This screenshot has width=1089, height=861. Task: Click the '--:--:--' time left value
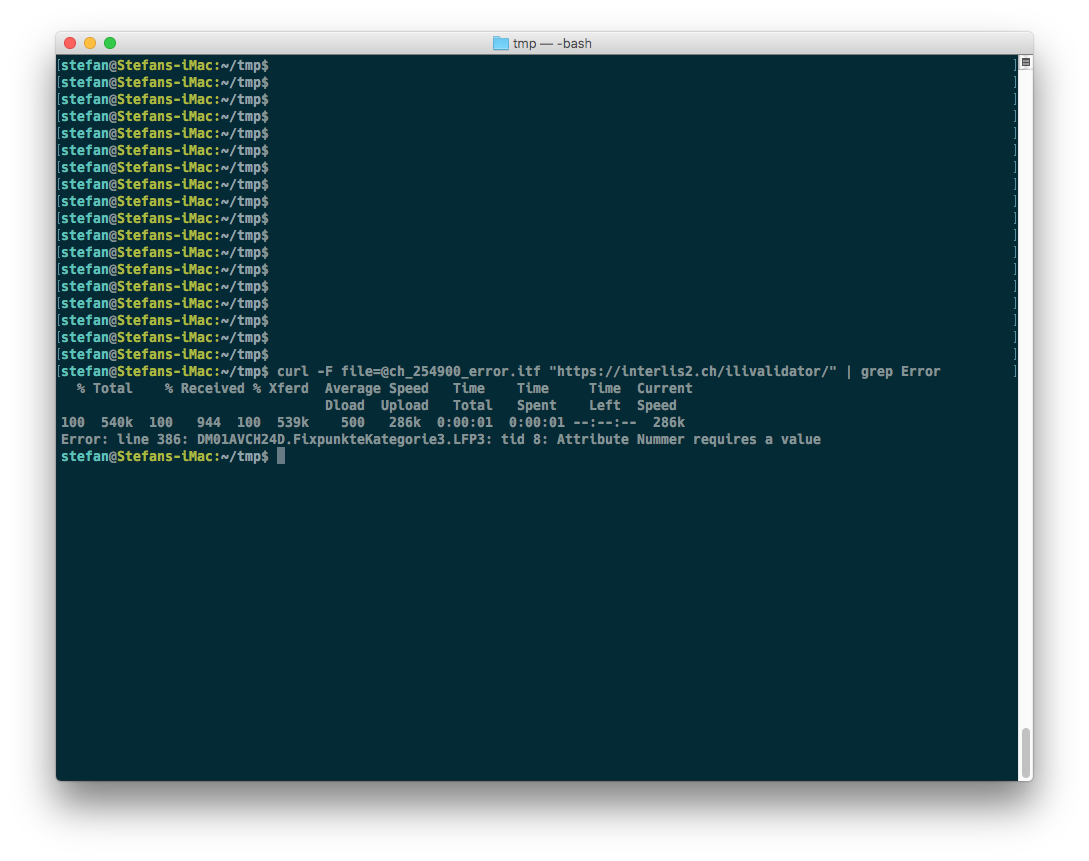point(605,422)
